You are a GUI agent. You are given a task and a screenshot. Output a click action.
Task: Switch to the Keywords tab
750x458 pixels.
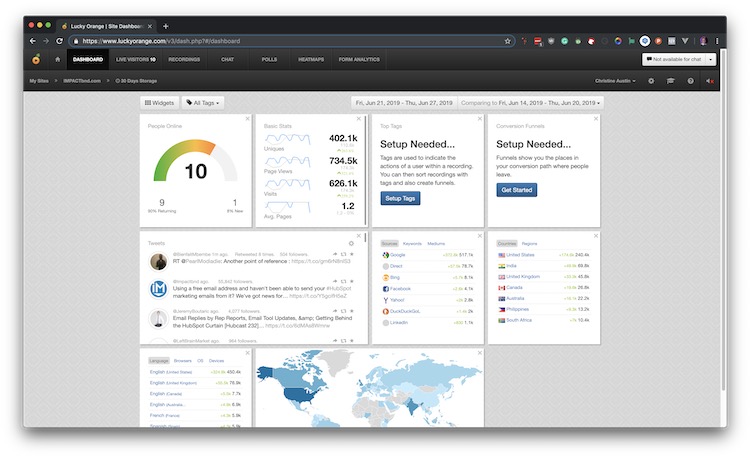pyautogui.click(x=412, y=244)
